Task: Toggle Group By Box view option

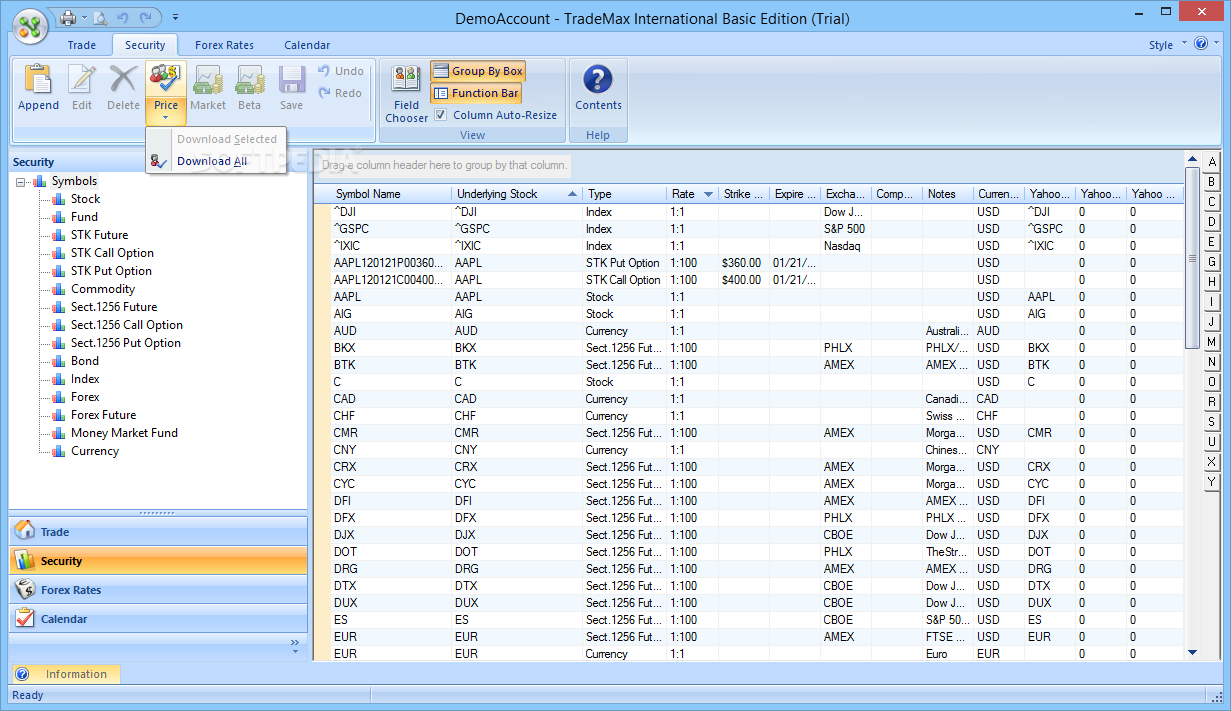Action: [x=477, y=71]
